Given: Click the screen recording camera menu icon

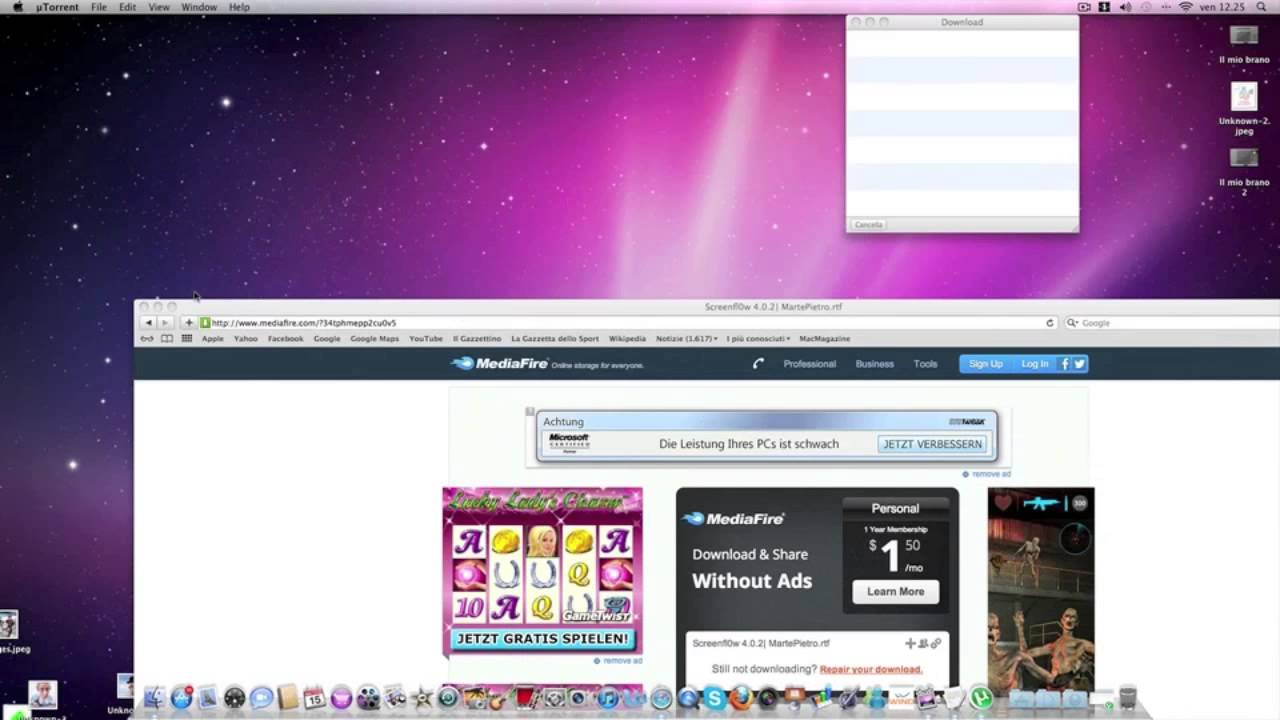Looking at the screenshot, I should tap(1084, 7).
